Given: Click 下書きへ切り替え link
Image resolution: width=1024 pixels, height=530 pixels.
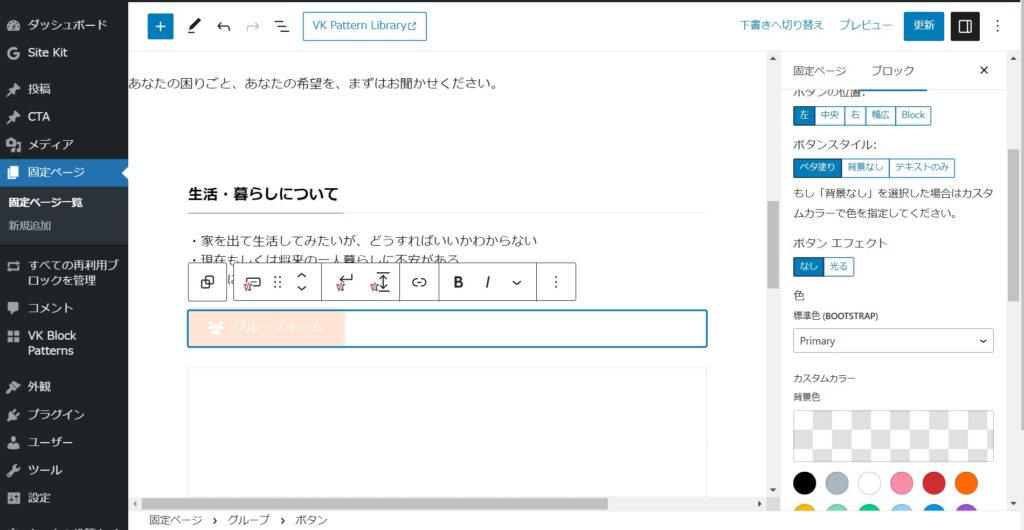Looking at the screenshot, I should 782,25.
